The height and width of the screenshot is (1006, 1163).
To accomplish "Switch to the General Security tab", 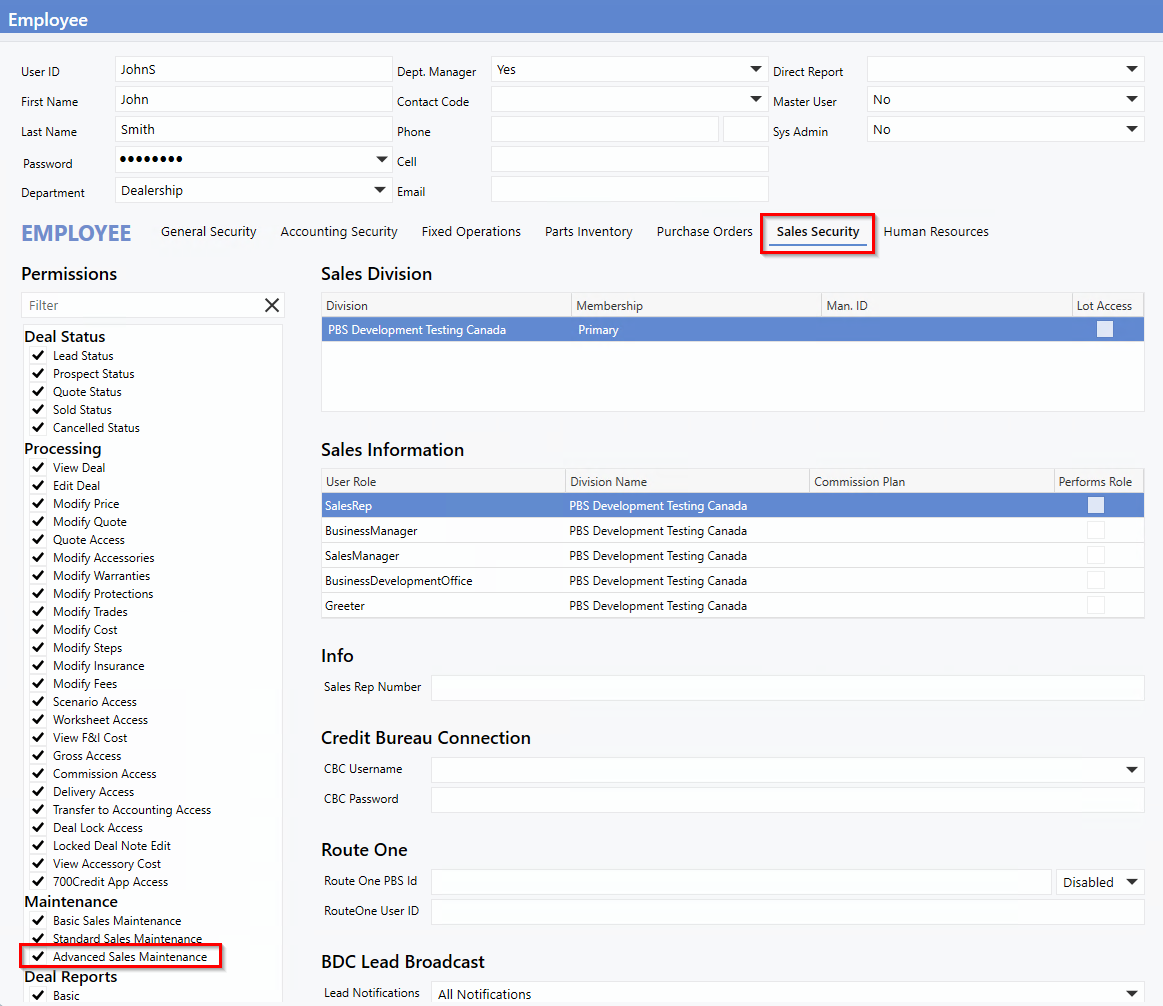I will point(208,232).
